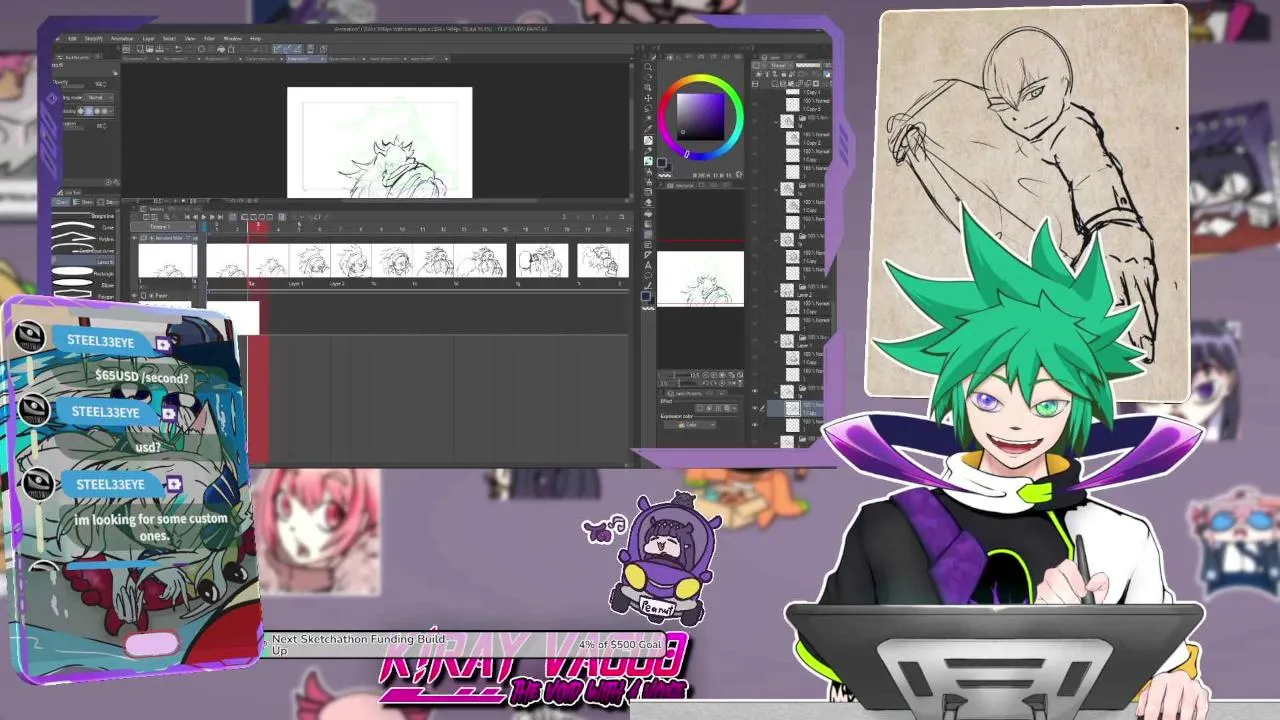Select the Pen tool in toolbar
The height and width of the screenshot is (720, 1280).
648,140
